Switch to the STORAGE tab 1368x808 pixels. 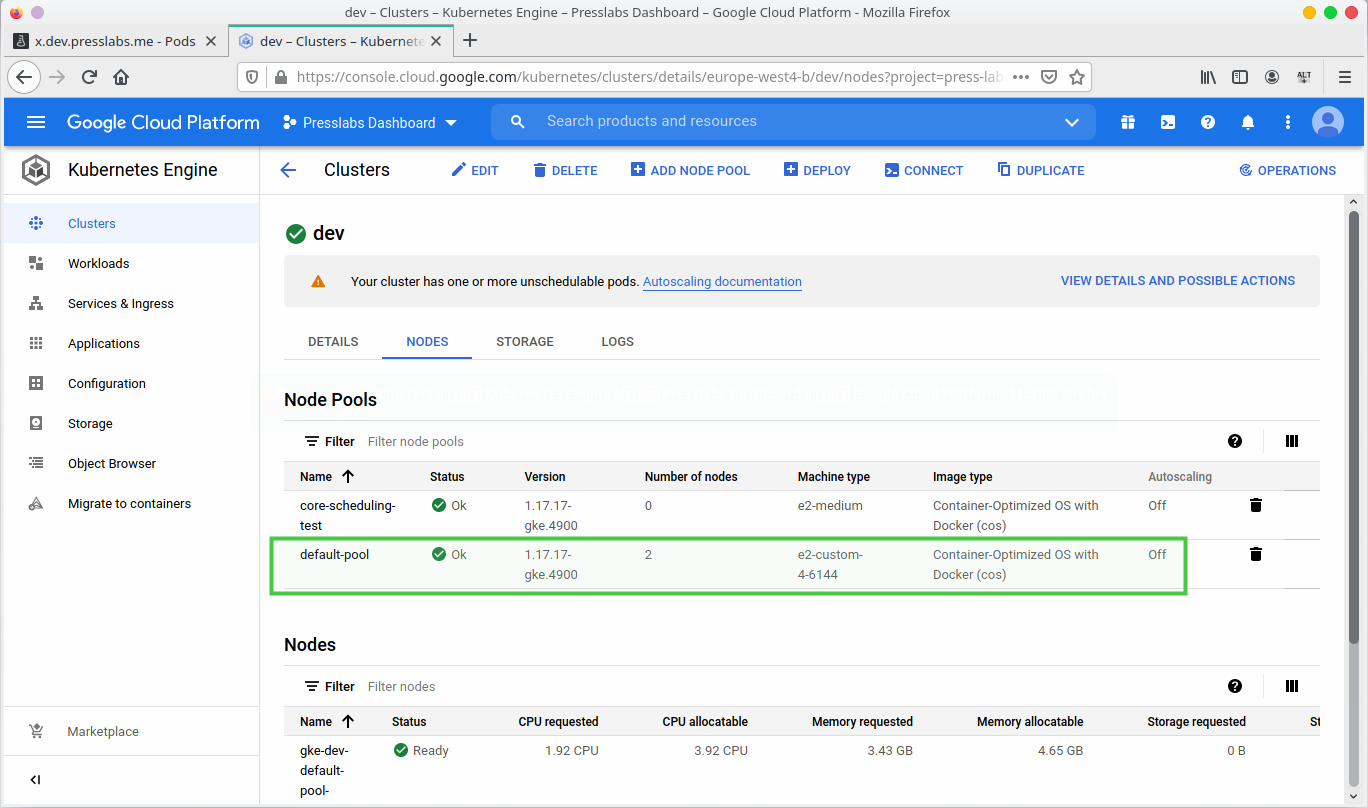(525, 341)
